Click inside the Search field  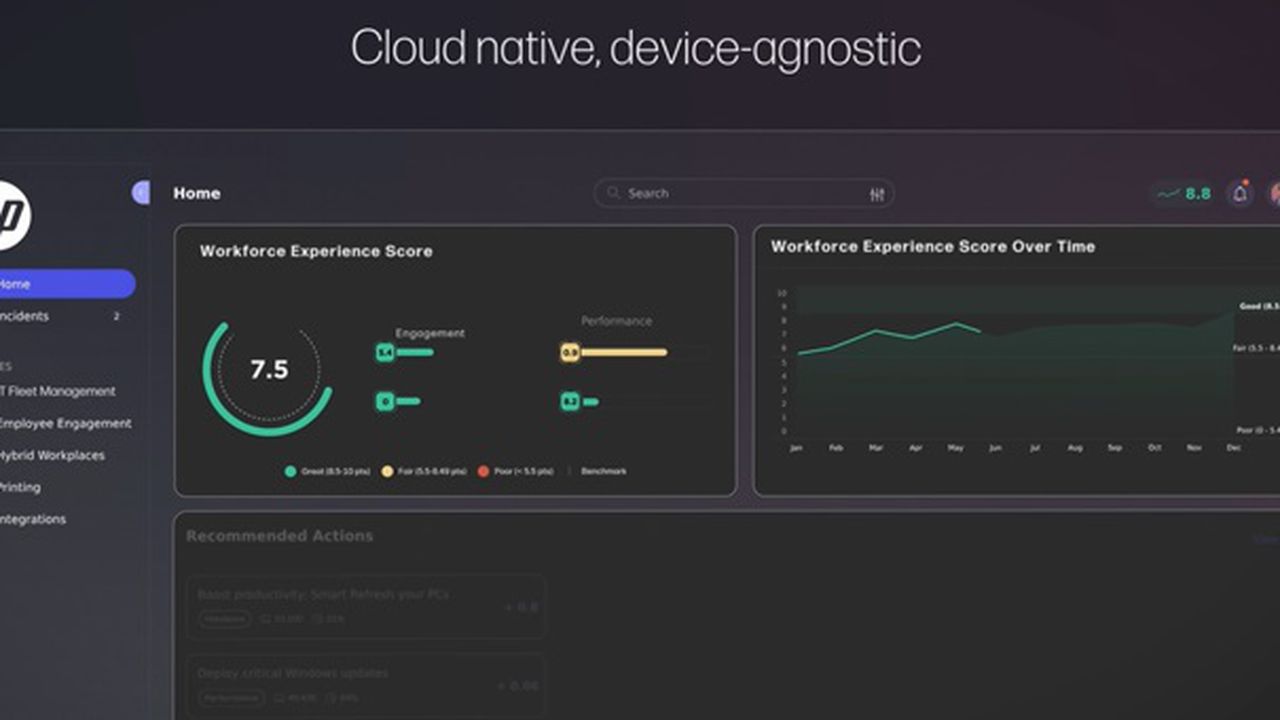tap(740, 193)
